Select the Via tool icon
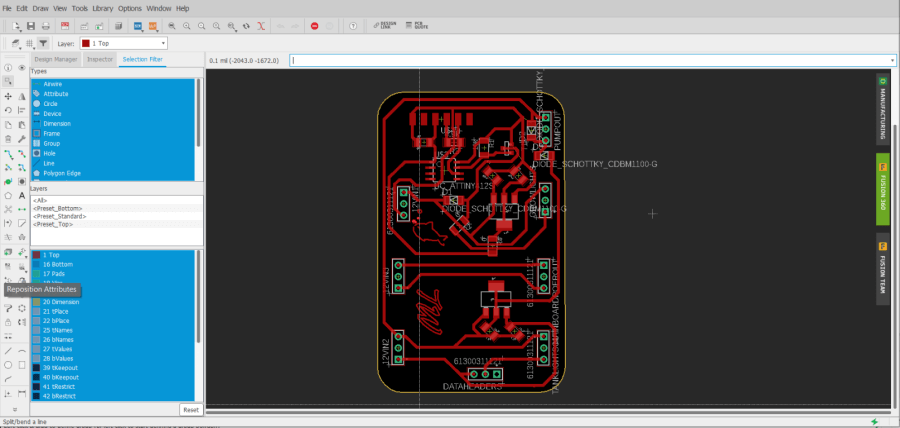Viewport: 900px width, 428px height. click(8, 182)
